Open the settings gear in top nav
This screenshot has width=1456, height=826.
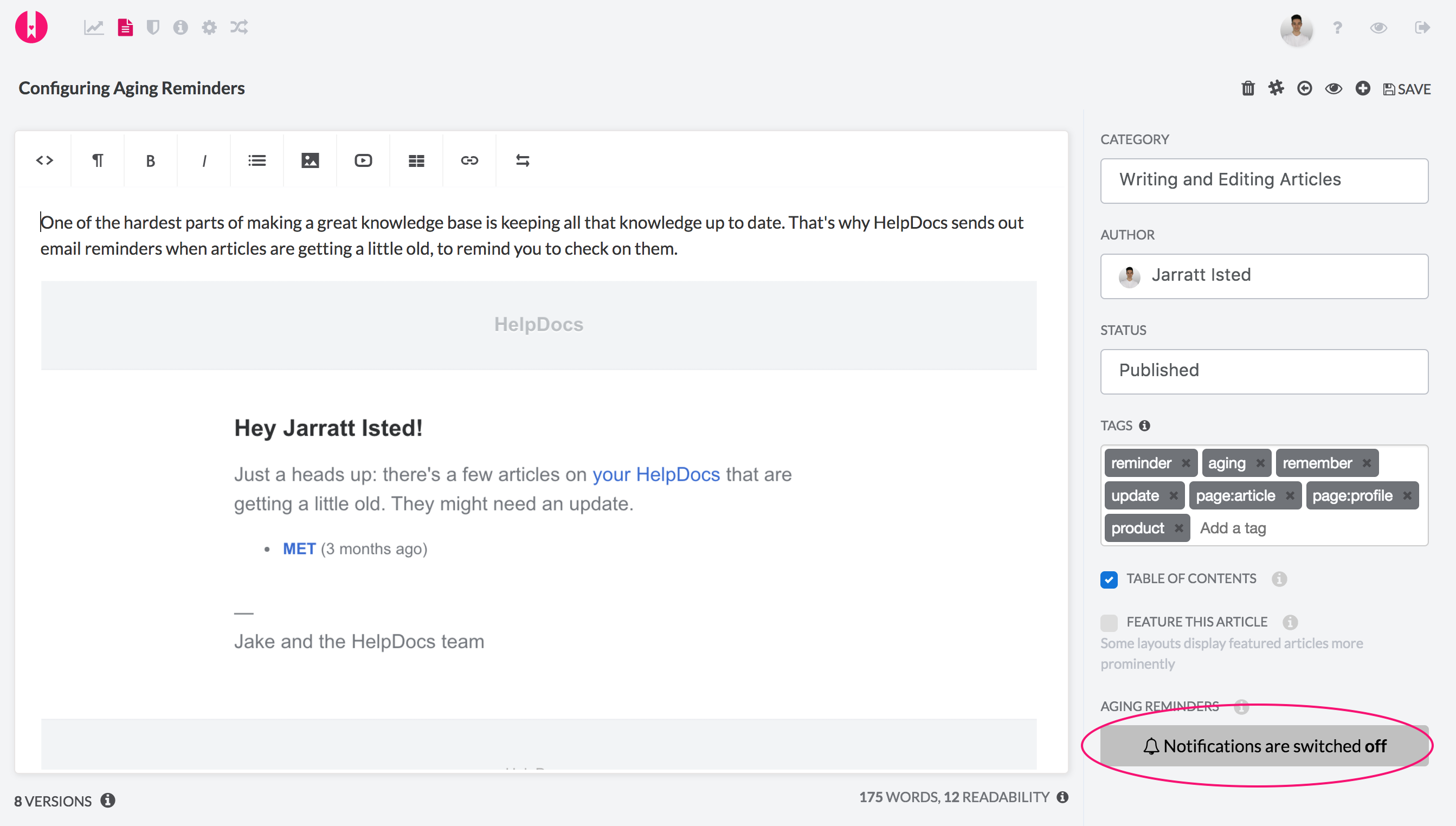(209, 27)
